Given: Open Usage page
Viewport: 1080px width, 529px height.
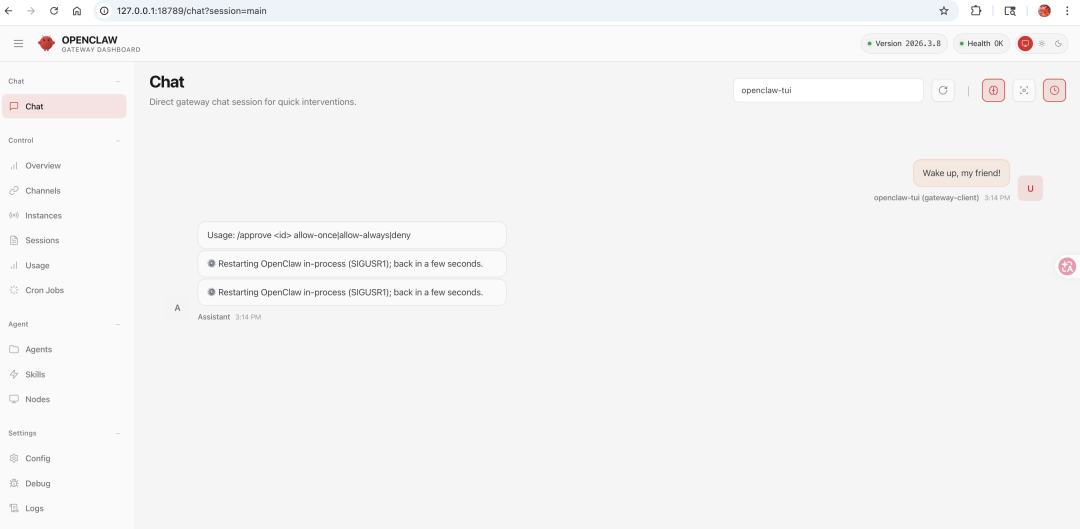Looking at the screenshot, I should click(64, 265).
